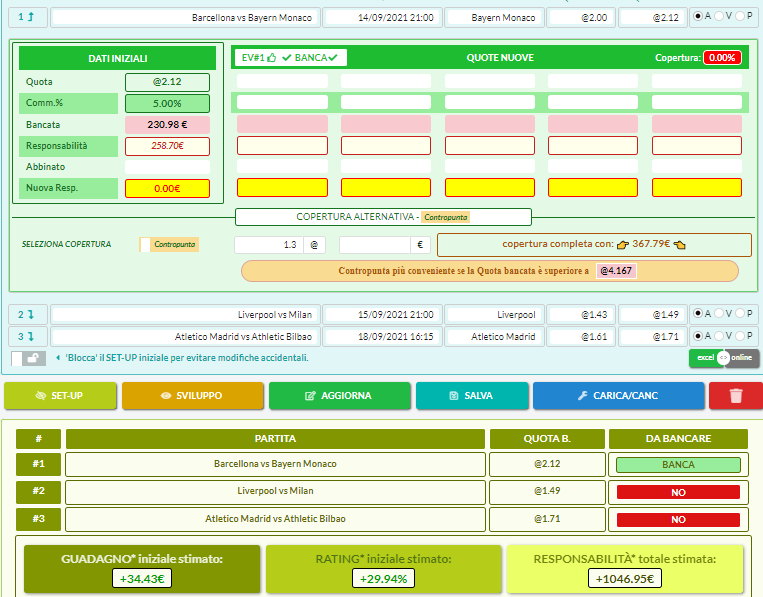Click the left pointing hand icon before 367.79€
The height and width of the screenshot is (597, 763).
pos(622,245)
